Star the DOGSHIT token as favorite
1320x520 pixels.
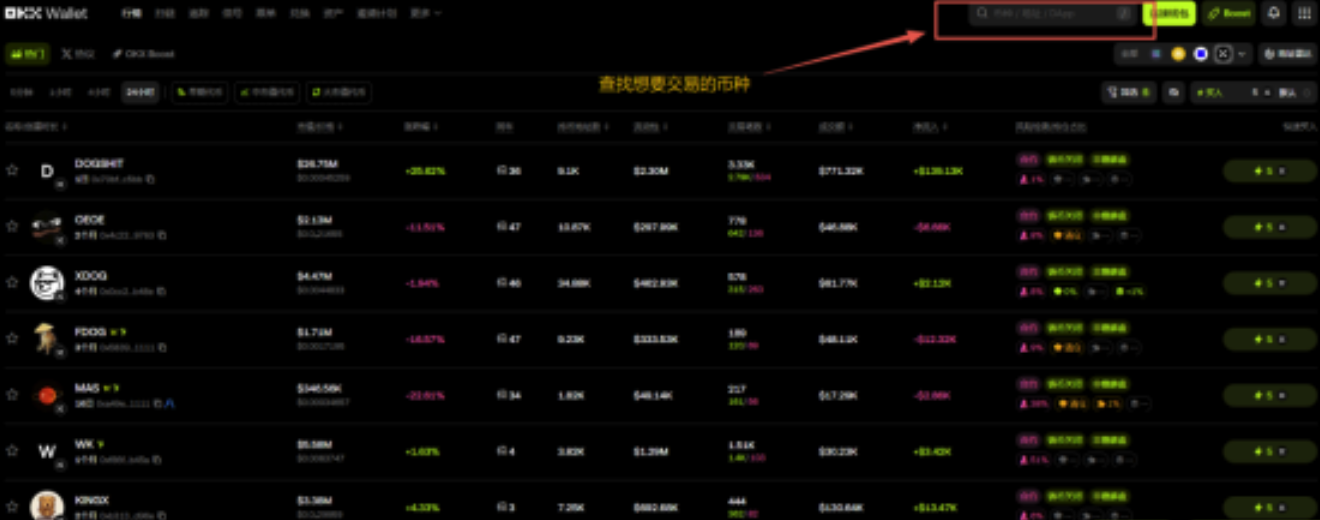(12, 171)
